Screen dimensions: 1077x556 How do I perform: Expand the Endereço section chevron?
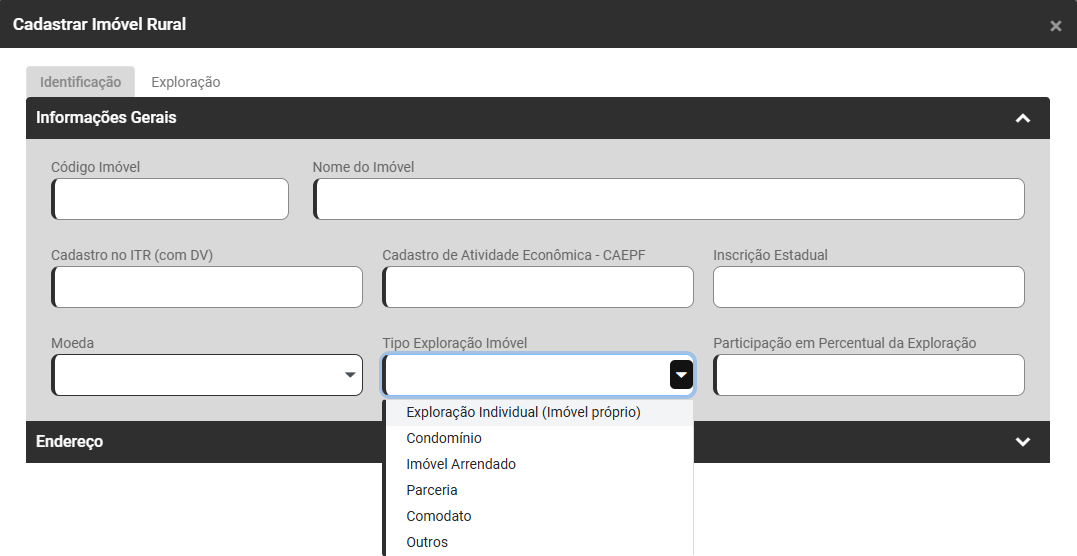[1022, 441]
